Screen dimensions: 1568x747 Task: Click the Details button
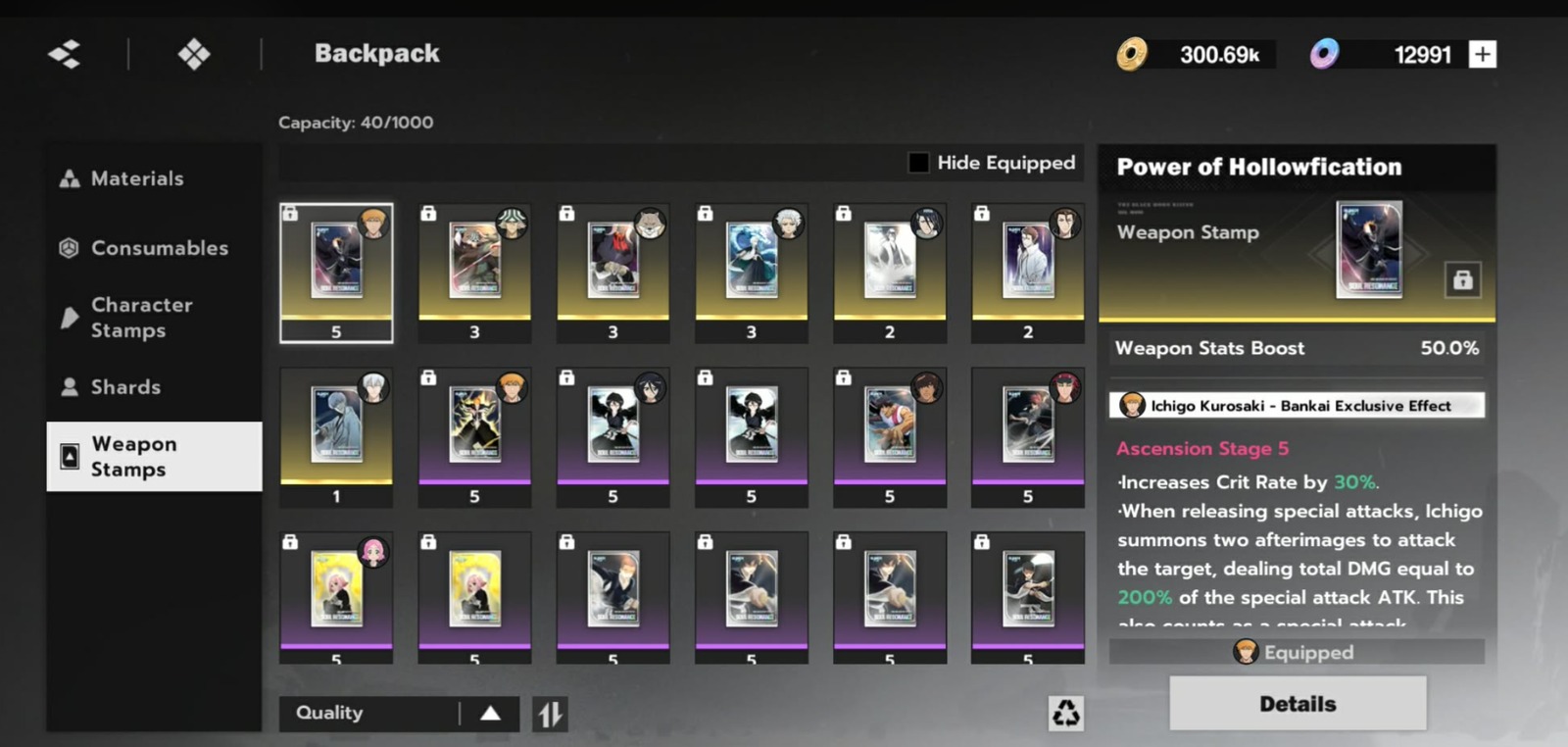tap(1298, 704)
